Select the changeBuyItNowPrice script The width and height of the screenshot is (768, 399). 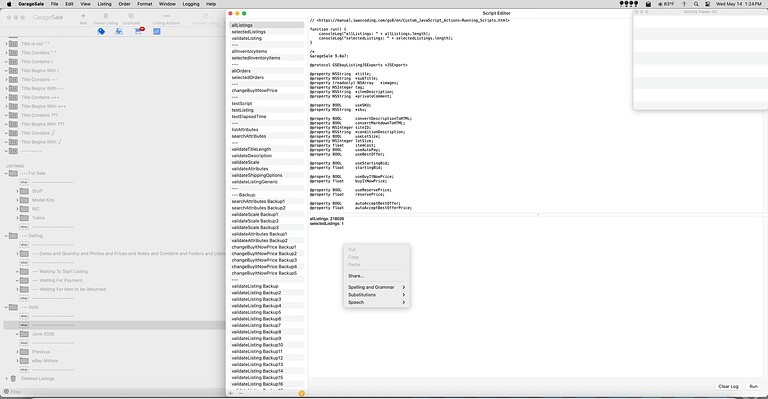[266, 91]
